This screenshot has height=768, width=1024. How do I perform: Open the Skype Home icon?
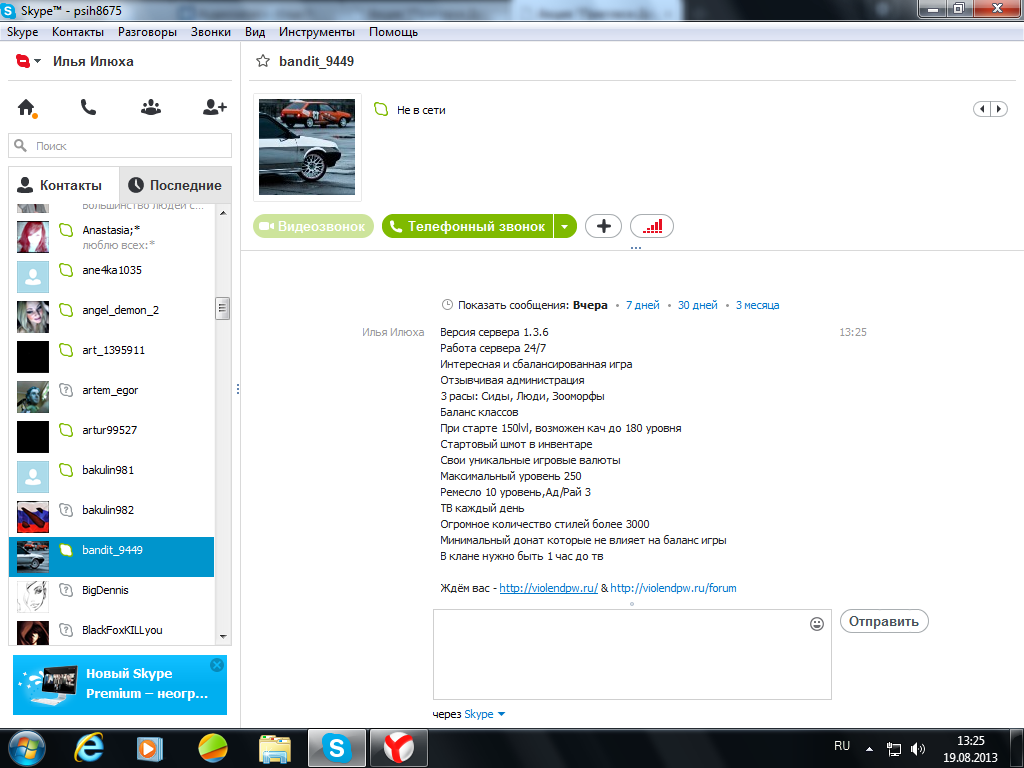(x=26, y=107)
